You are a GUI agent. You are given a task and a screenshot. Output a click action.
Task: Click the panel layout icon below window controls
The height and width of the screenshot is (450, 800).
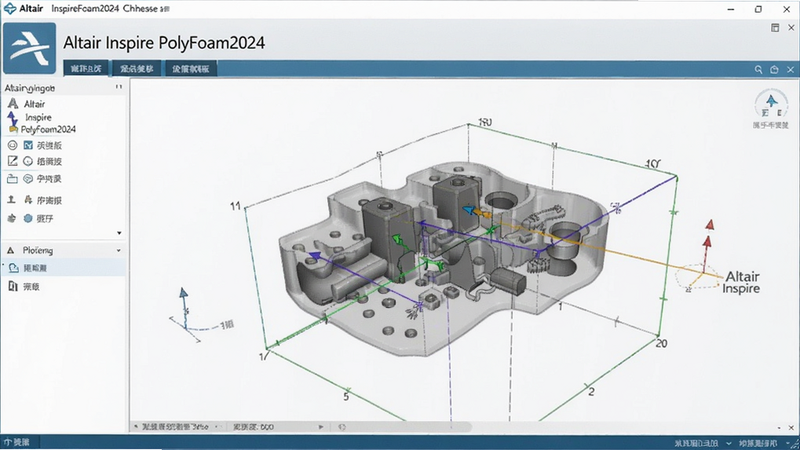pyautogui.click(x=775, y=28)
